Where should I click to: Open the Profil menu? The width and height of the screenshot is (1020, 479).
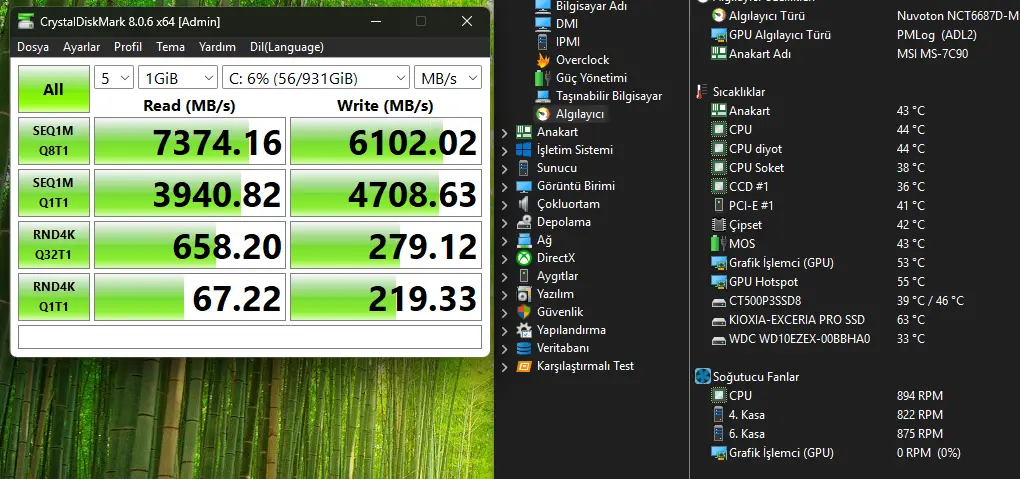(128, 47)
